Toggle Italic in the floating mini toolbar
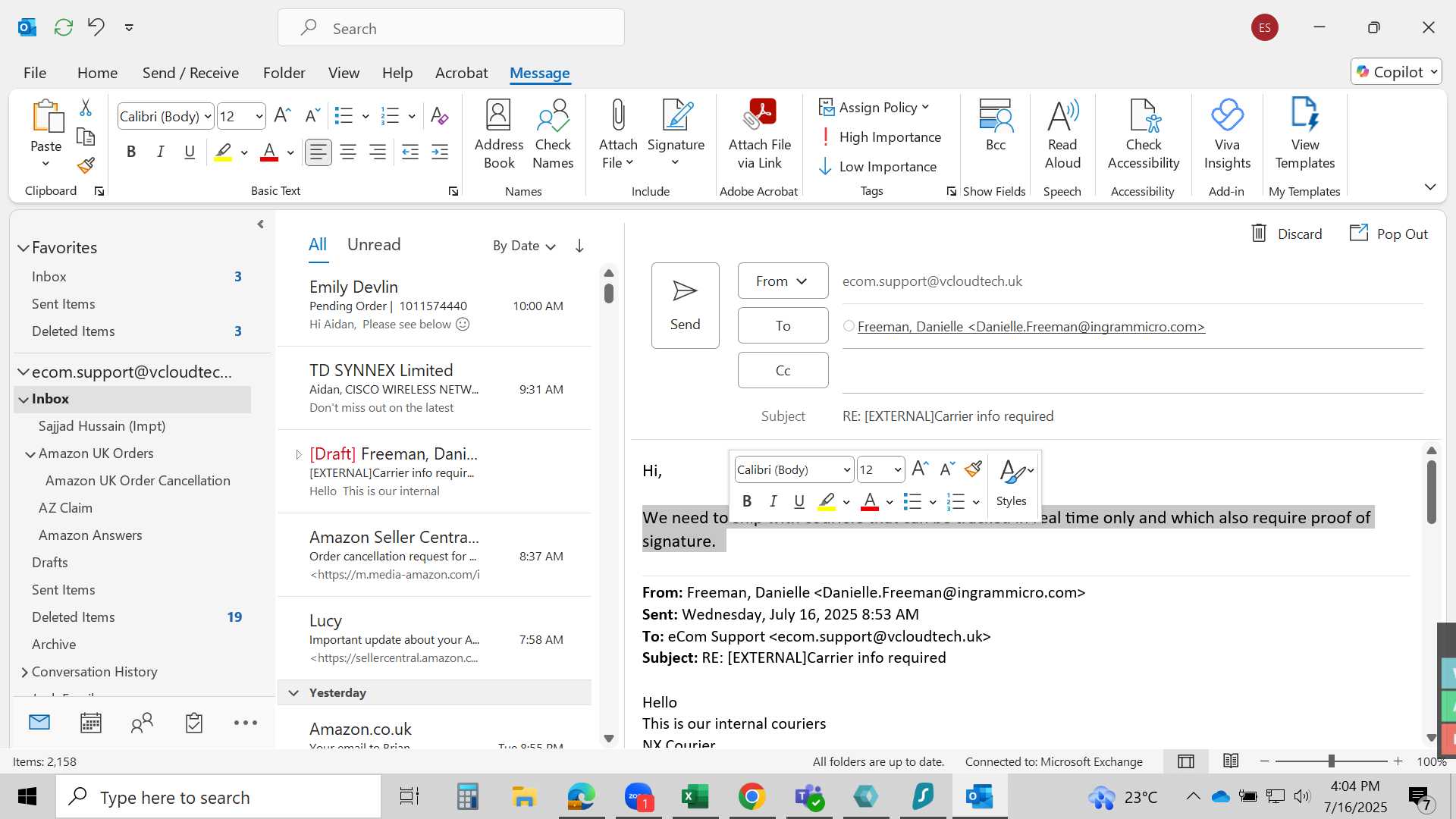1456x819 pixels. 773,501
